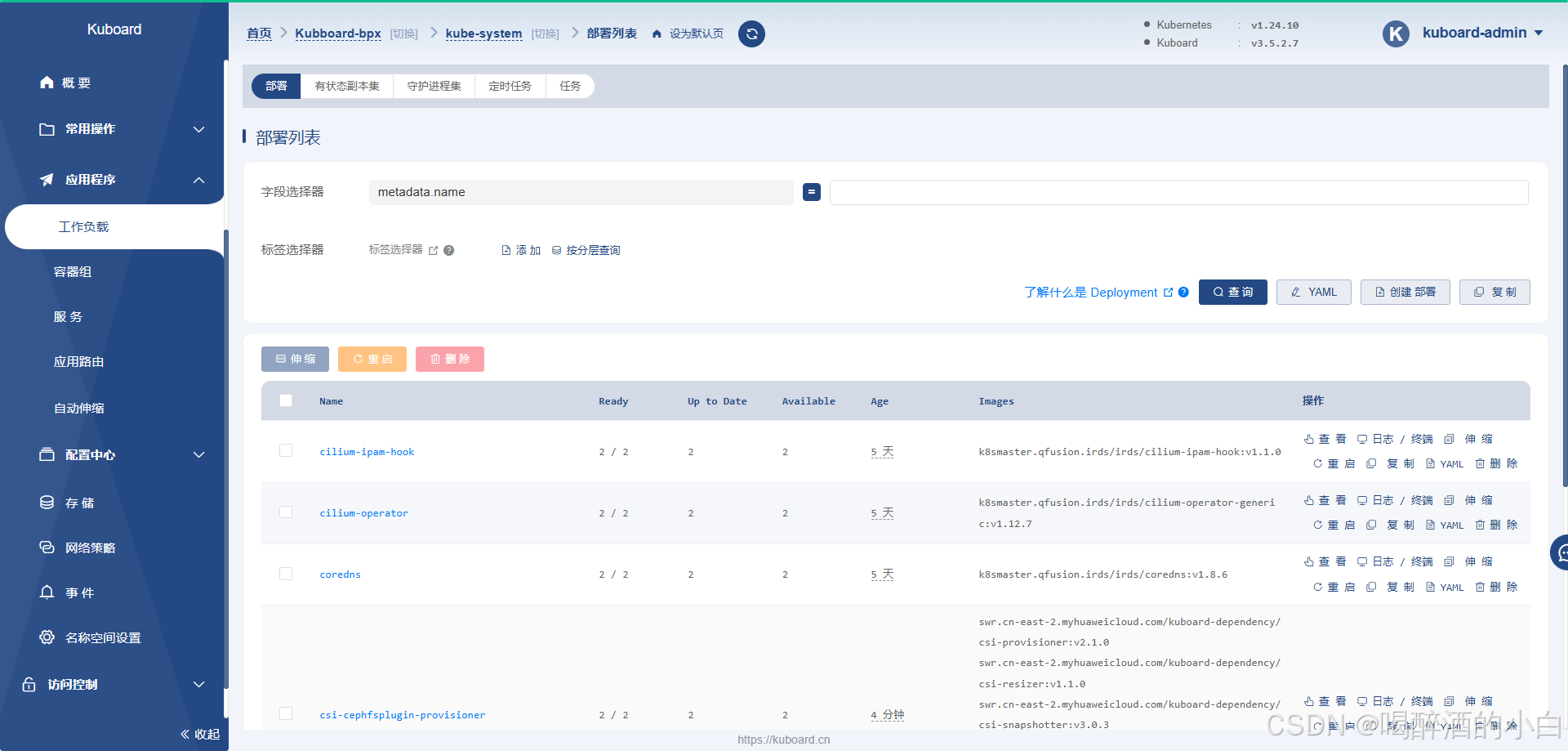Click the help question mark near 标签选择器
Viewport: 1568px width, 751px height.
pos(449,251)
